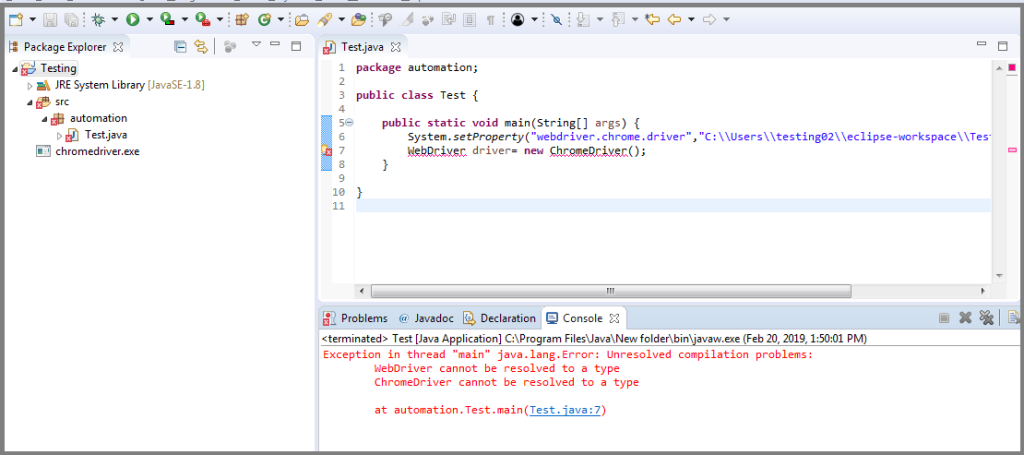Open the Test.java:7 stack trace link
Image resolution: width=1024 pixels, height=455 pixels.
click(567, 410)
